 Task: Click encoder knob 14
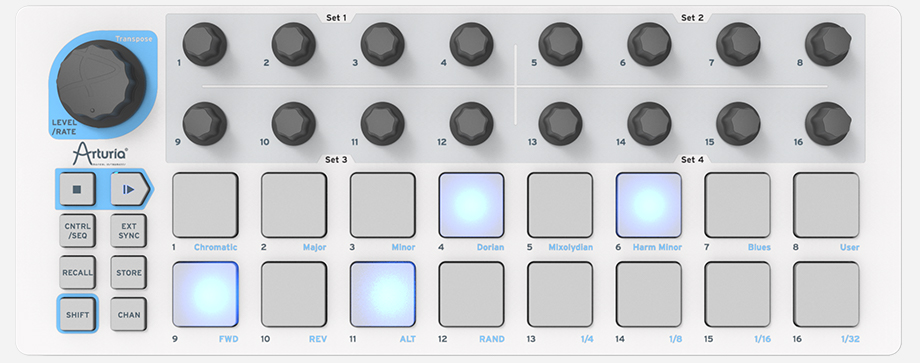click(x=650, y=124)
